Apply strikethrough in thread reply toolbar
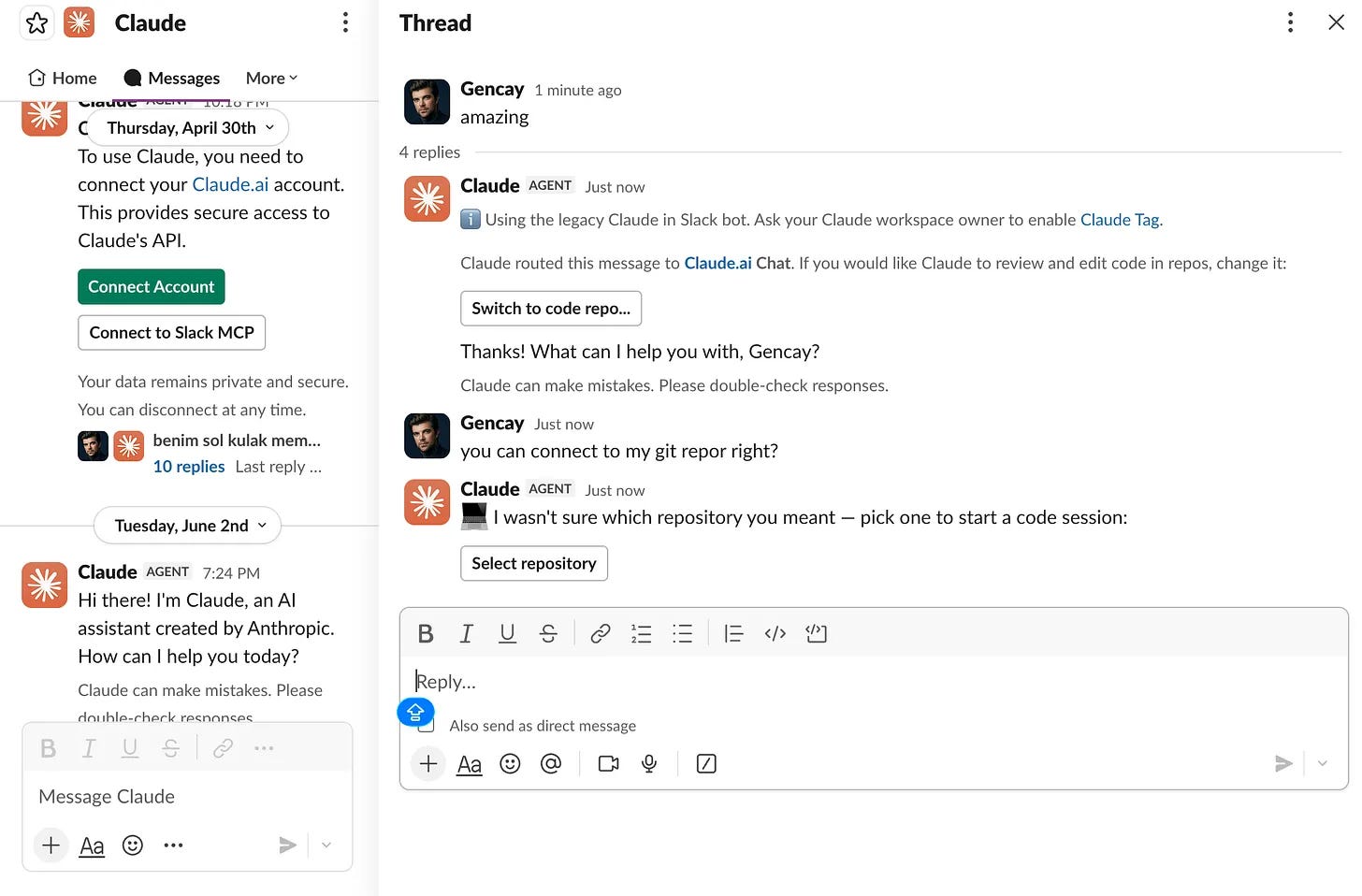Viewport: 1362px width, 896px height. coord(548,634)
